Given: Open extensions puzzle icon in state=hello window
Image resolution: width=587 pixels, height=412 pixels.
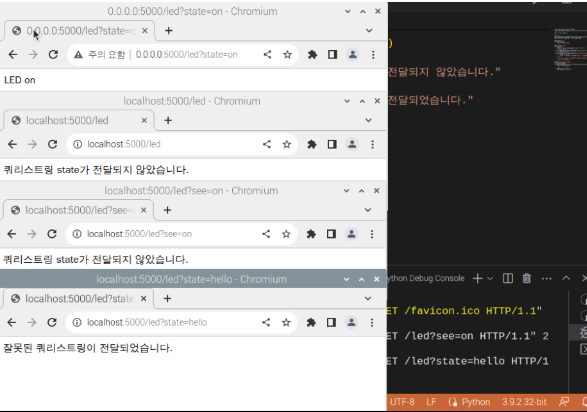Looking at the screenshot, I should tap(311, 323).
